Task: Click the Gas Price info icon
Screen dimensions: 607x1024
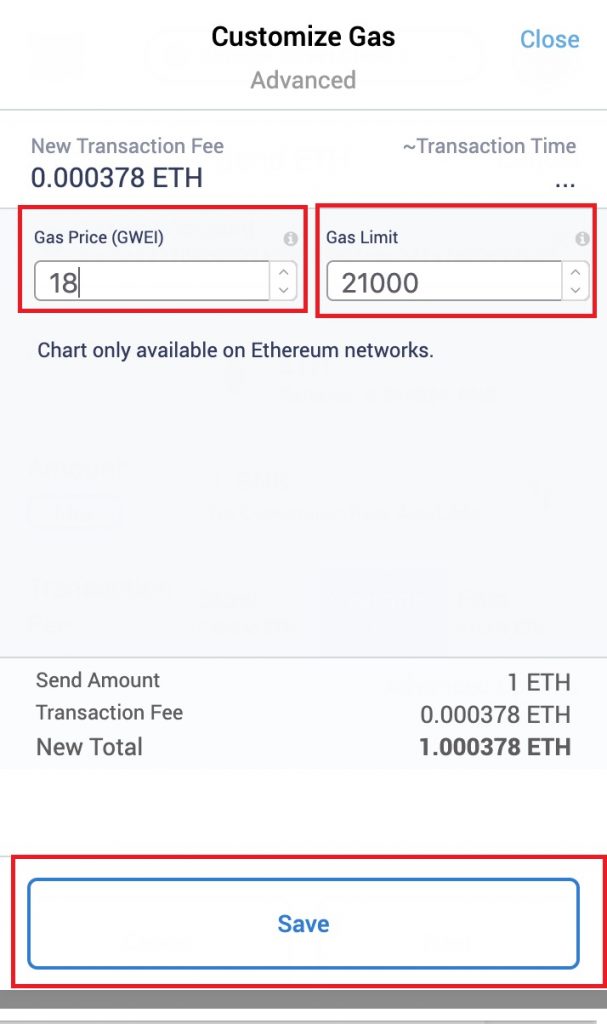Action: click(x=291, y=239)
